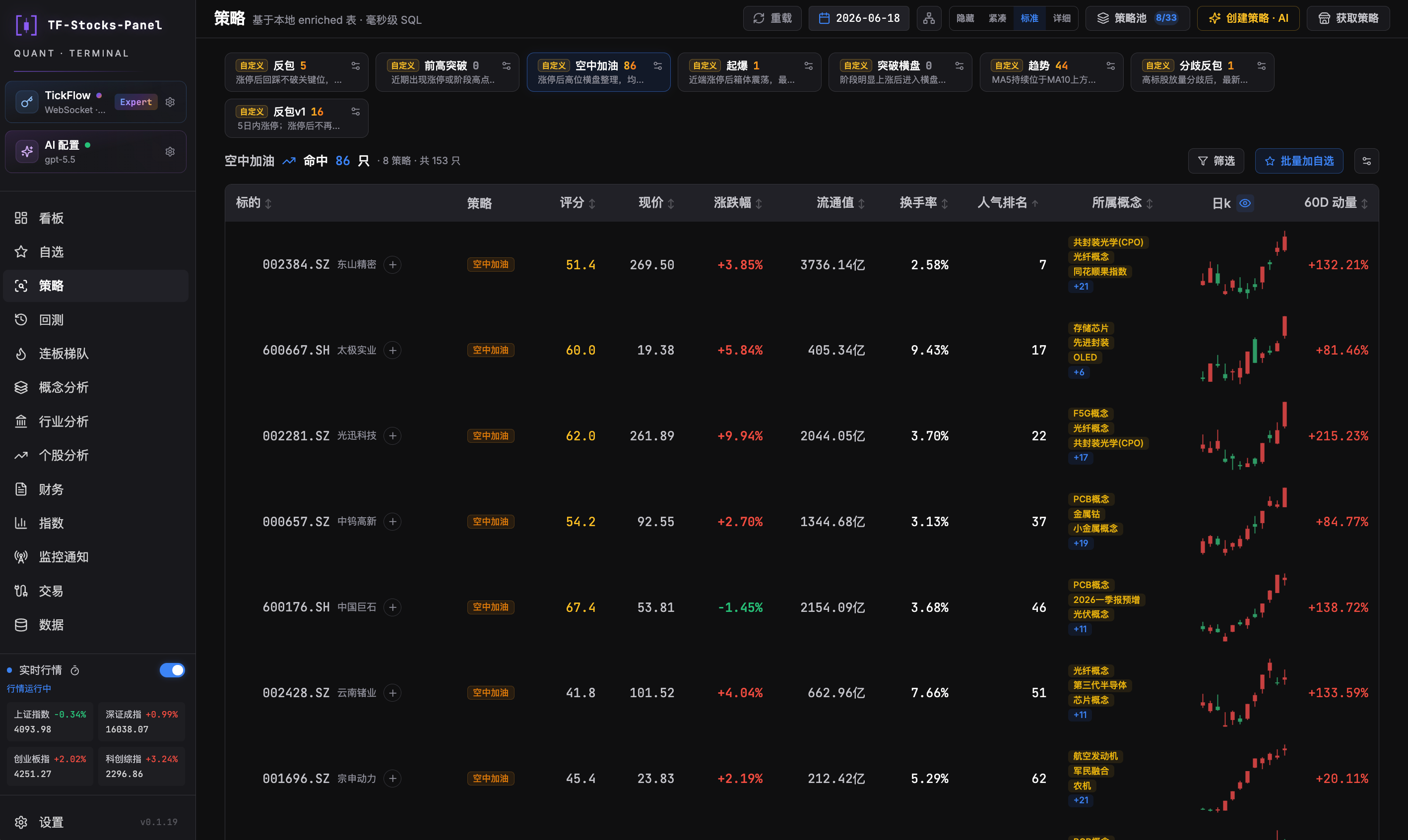
Task: Add 000657.SZ 中钨高新 to watchlist
Action: coord(392,521)
